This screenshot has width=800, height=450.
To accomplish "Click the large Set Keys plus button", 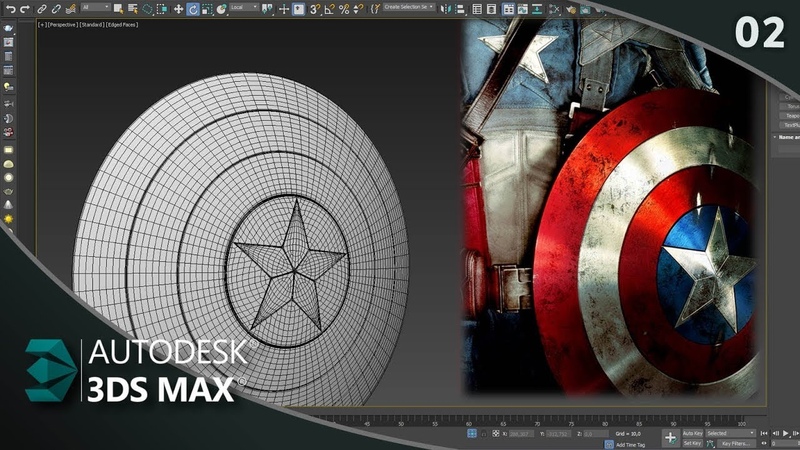I will pos(671,438).
